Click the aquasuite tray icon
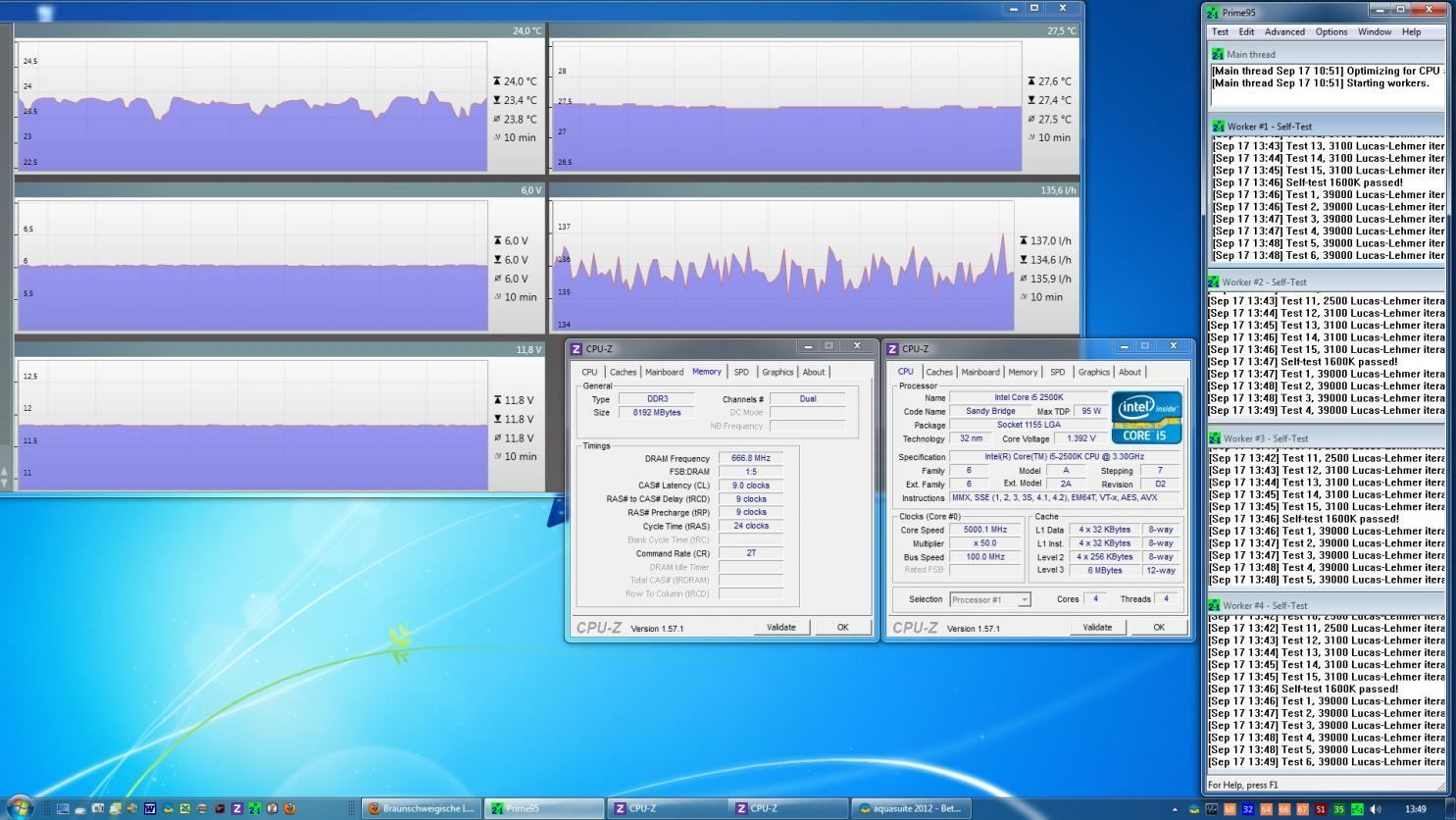Screen dimensions: 1456x820 point(1194,809)
